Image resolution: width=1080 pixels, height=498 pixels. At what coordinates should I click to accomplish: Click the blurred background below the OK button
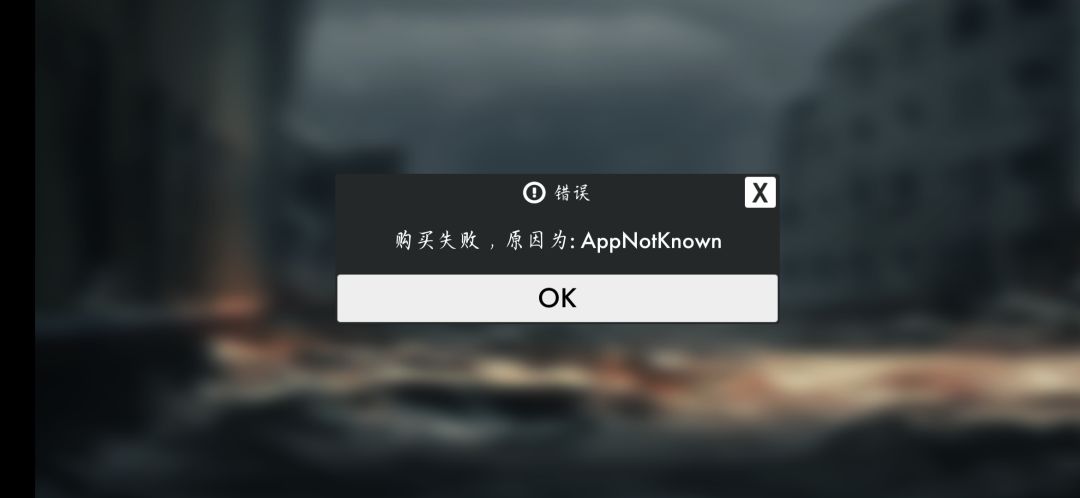point(557,410)
